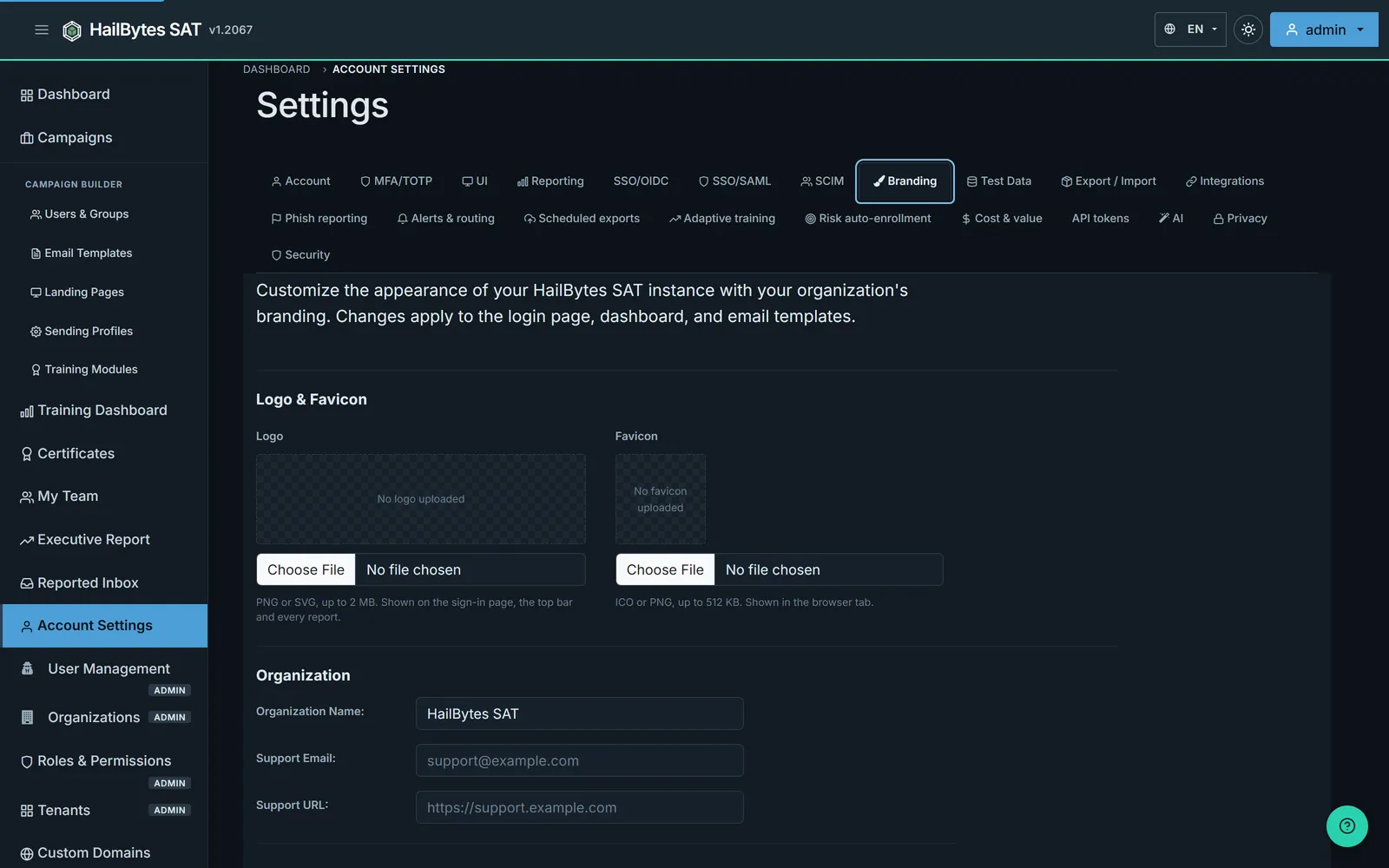The width and height of the screenshot is (1389, 868).
Task: Open the Privacy tab
Action: tap(1241, 219)
